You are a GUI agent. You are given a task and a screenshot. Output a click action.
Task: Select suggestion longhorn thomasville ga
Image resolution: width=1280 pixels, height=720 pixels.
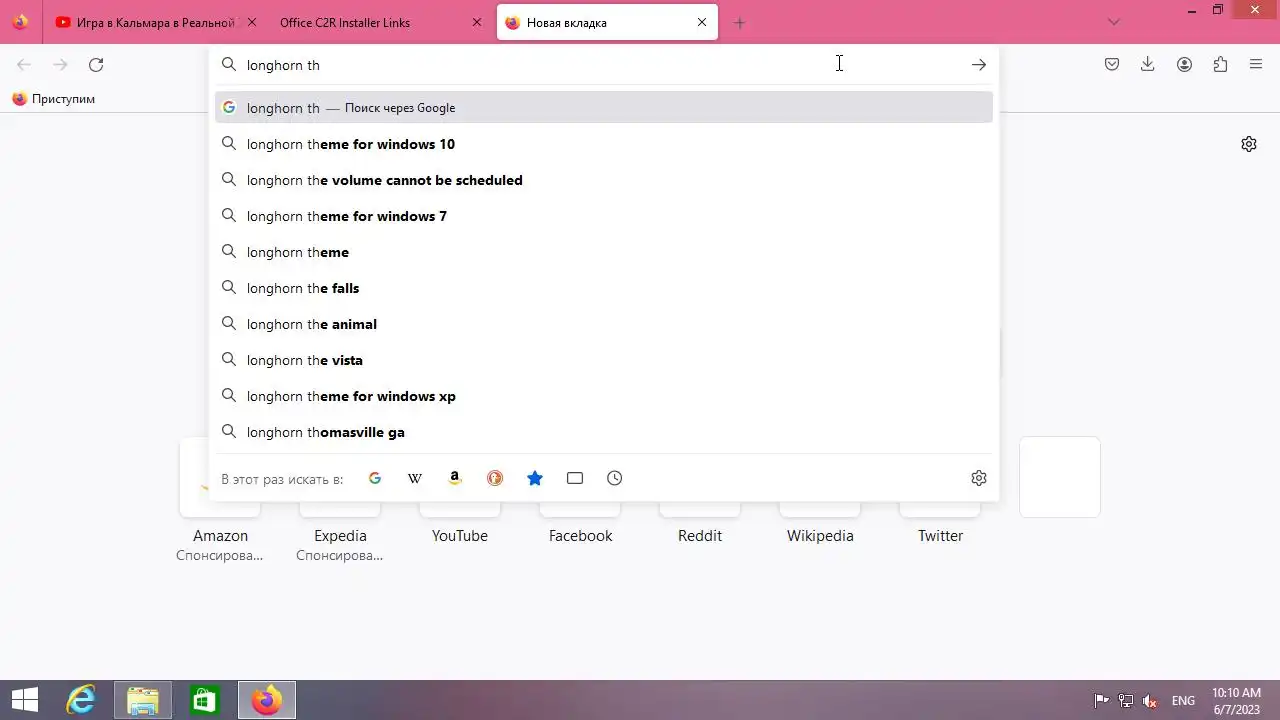point(604,432)
